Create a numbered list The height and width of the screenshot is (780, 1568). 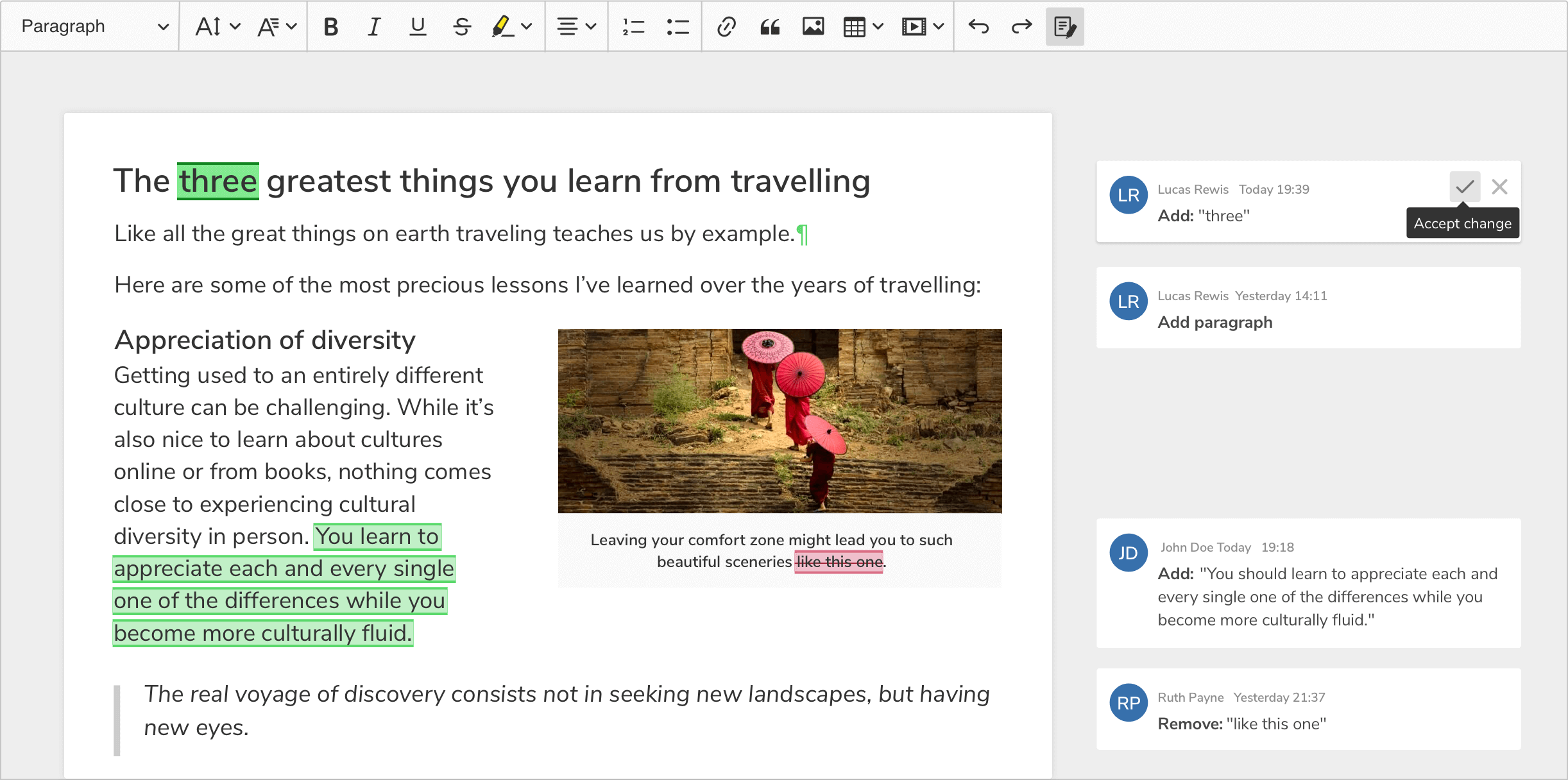pyautogui.click(x=633, y=26)
